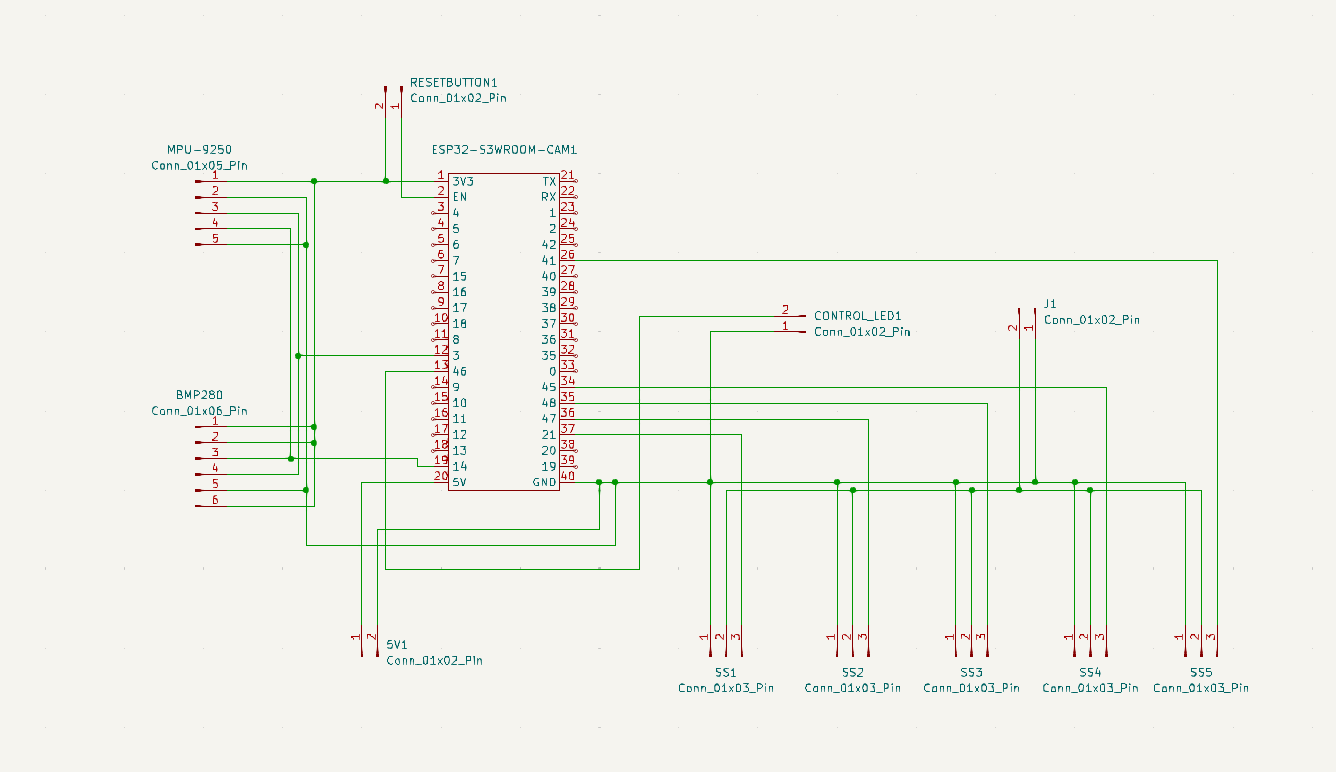
Task: Select the SS1 connector label
Action: [725, 673]
